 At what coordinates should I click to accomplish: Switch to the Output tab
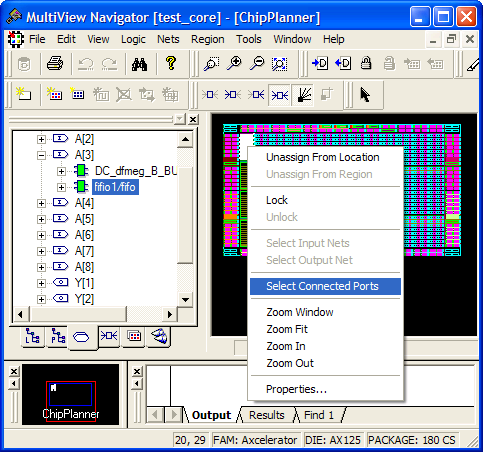(x=211, y=415)
